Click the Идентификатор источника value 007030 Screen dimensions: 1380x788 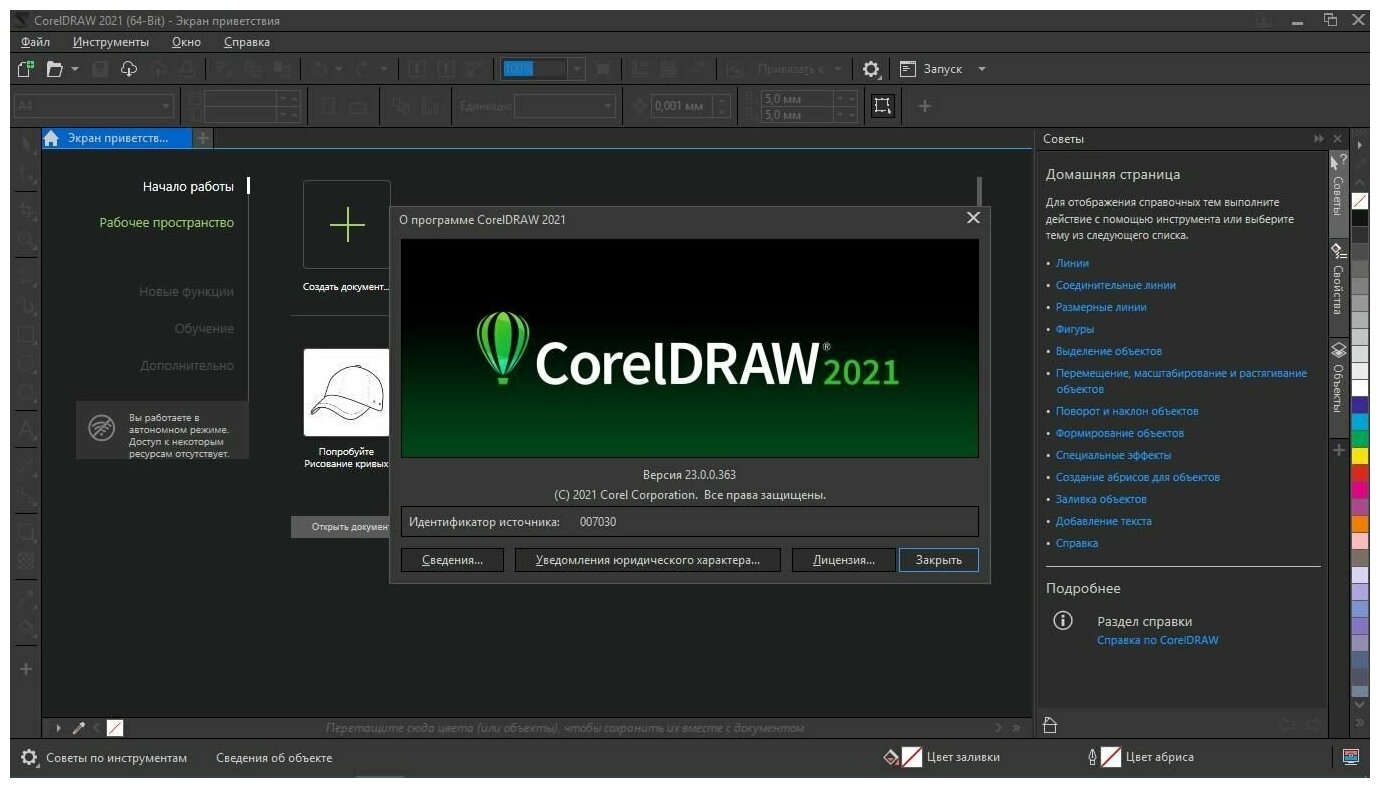(x=598, y=522)
